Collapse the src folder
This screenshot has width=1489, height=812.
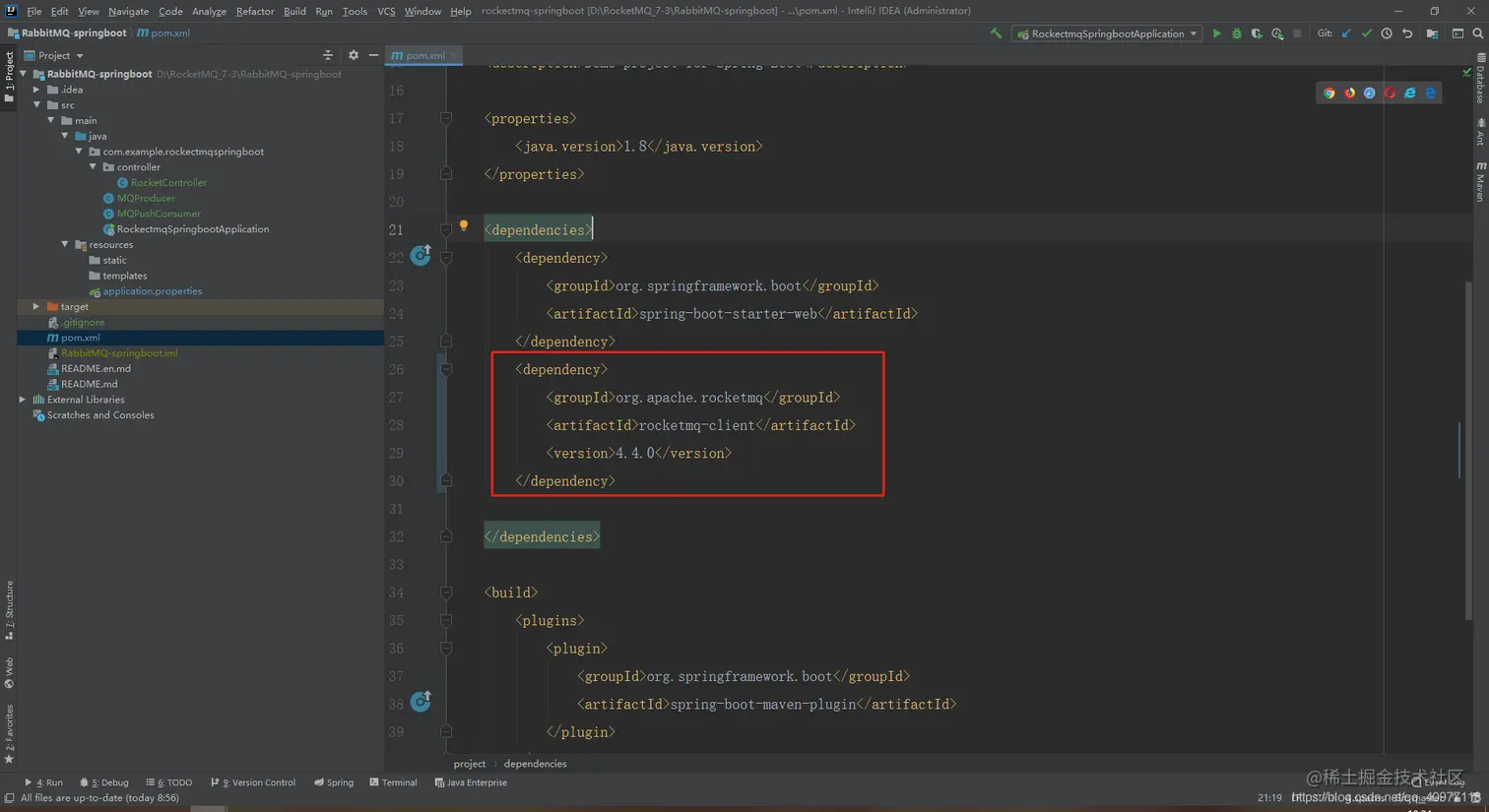(x=37, y=105)
